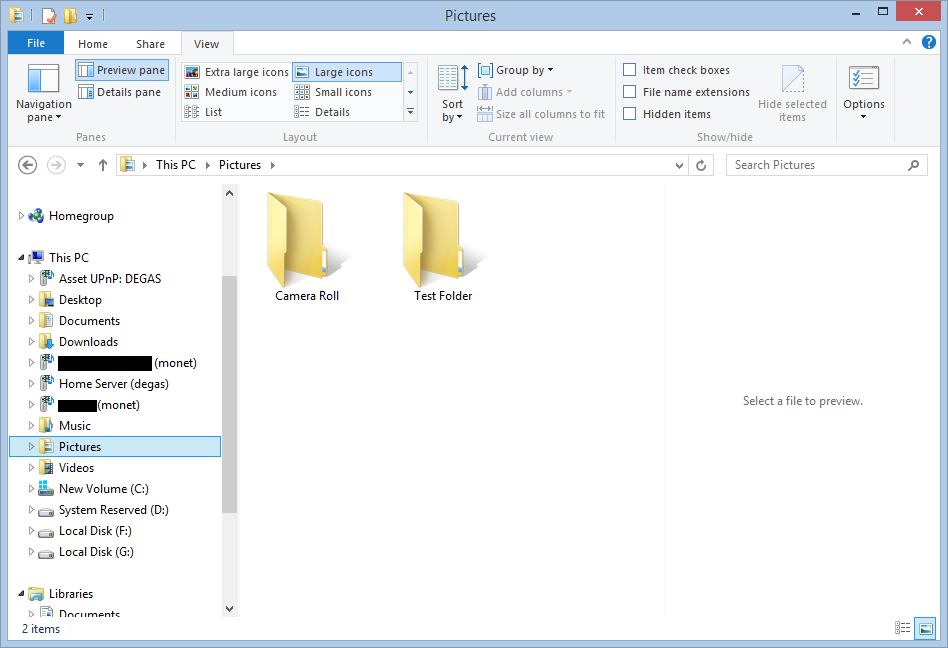Click the Help question mark icon
The image size is (948, 648).
coord(929,42)
